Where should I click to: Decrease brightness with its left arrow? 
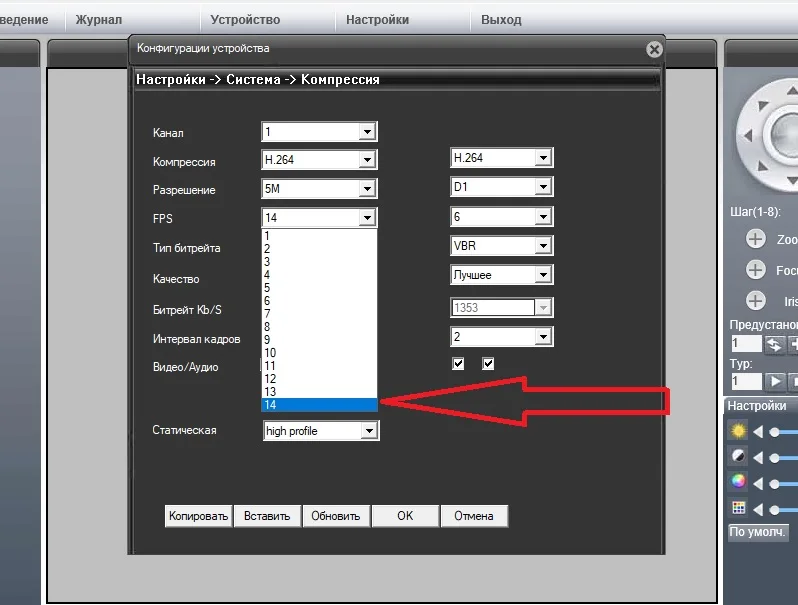(758, 432)
